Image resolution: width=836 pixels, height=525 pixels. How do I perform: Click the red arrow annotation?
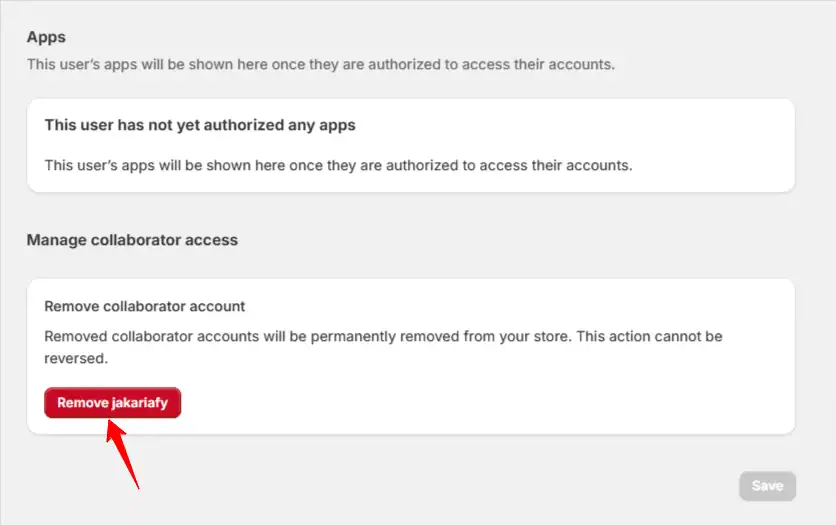tap(123, 454)
